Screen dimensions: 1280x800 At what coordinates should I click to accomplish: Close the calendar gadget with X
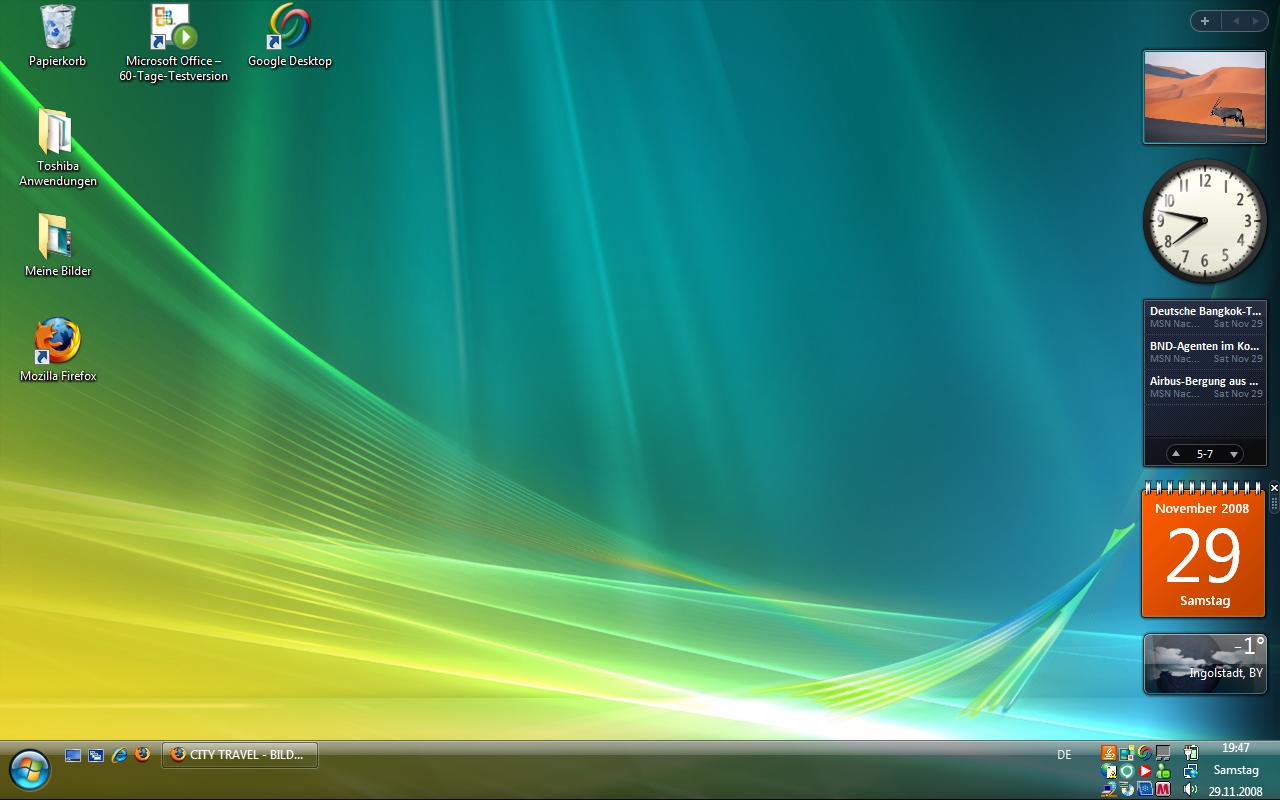tap(1274, 488)
